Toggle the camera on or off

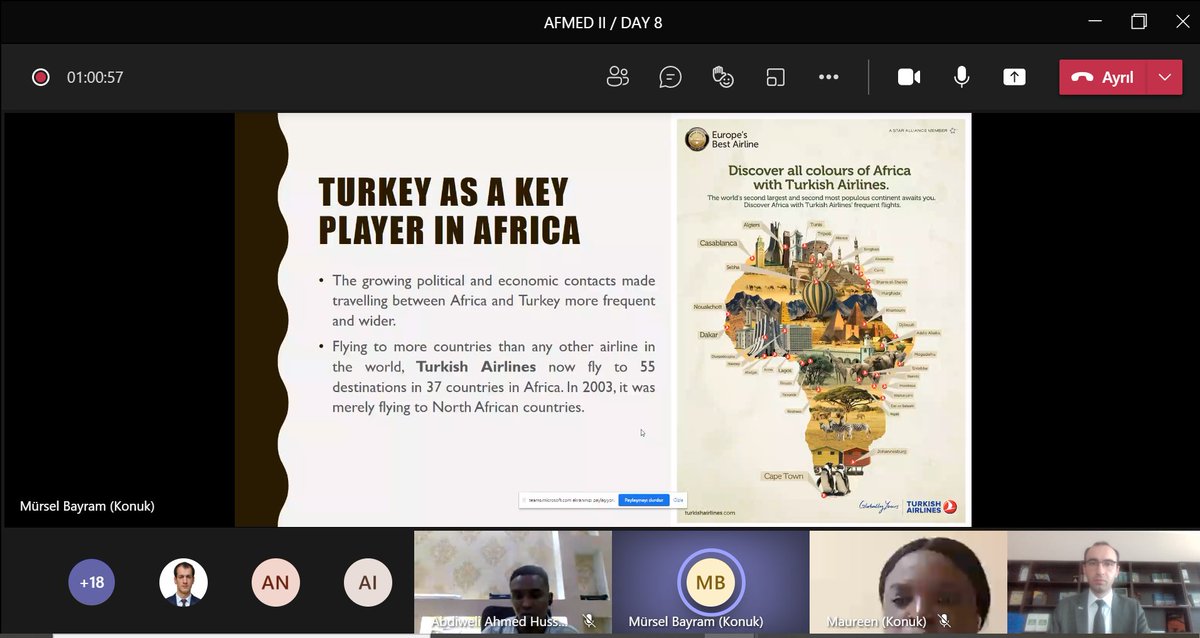[909, 77]
